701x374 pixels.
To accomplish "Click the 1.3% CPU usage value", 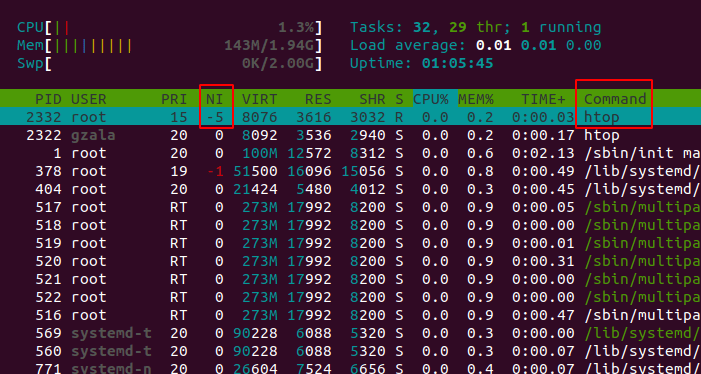I will pyautogui.click(x=296, y=27).
